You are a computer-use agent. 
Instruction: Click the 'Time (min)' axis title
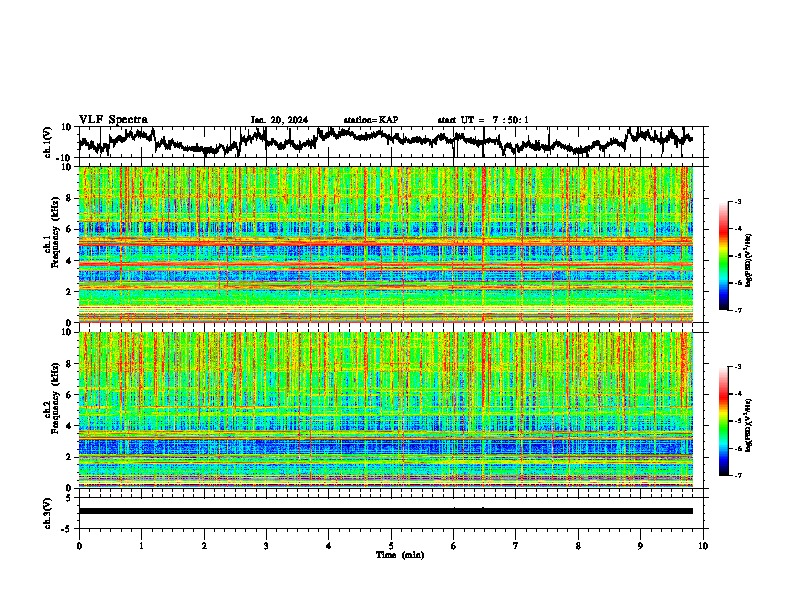point(400,555)
